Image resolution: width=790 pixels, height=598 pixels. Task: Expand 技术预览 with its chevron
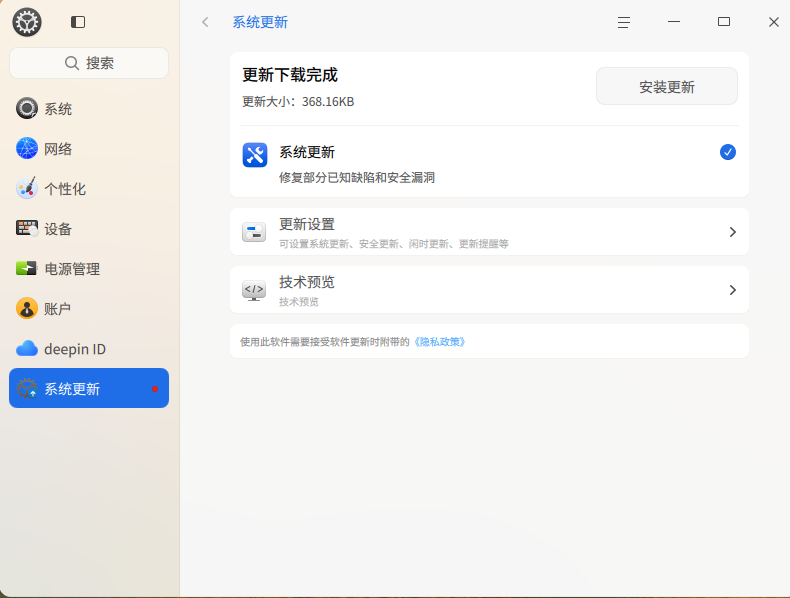(733, 290)
